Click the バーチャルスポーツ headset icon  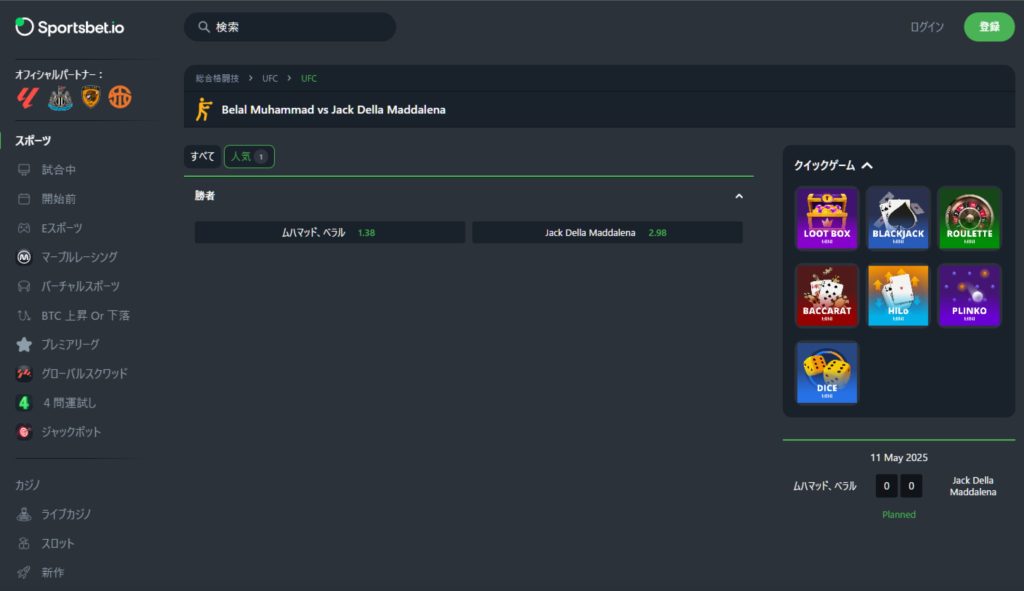[x=24, y=286]
